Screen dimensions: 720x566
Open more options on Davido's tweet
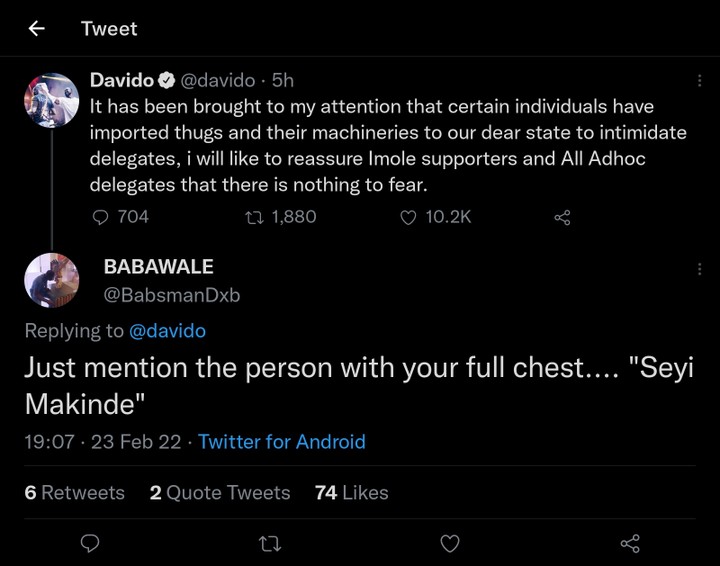coord(699,81)
